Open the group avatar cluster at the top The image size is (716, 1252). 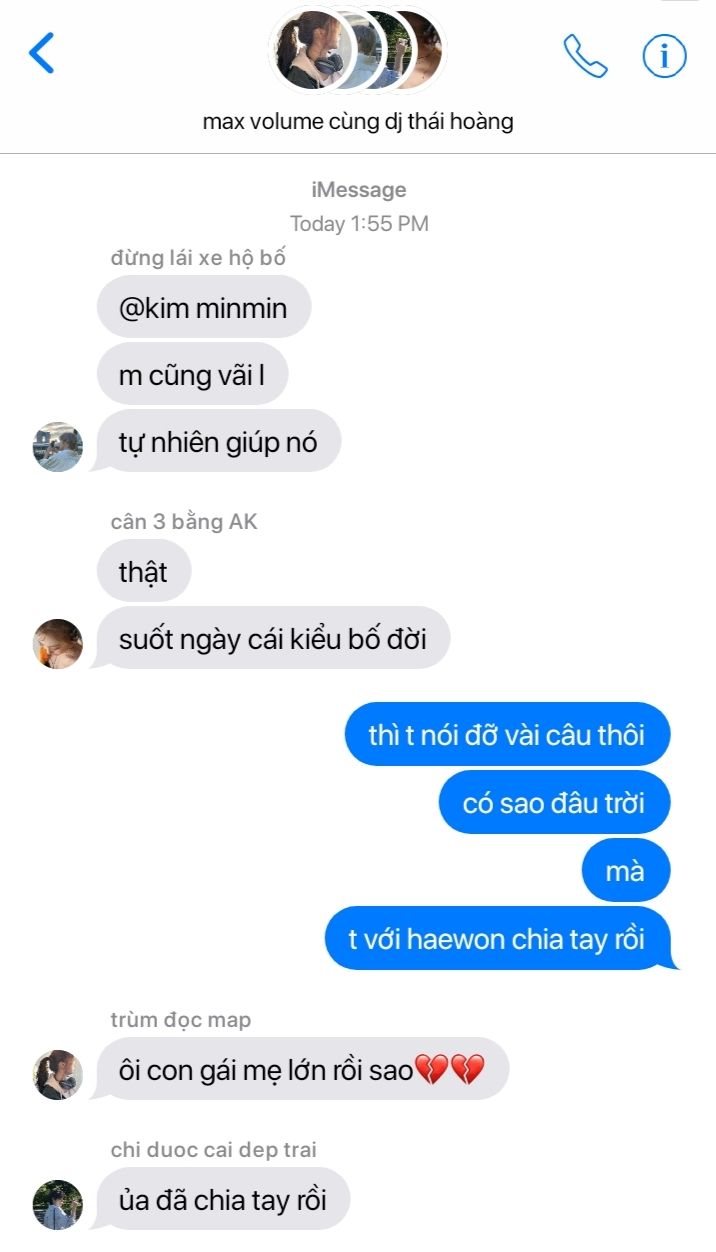(357, 50)
